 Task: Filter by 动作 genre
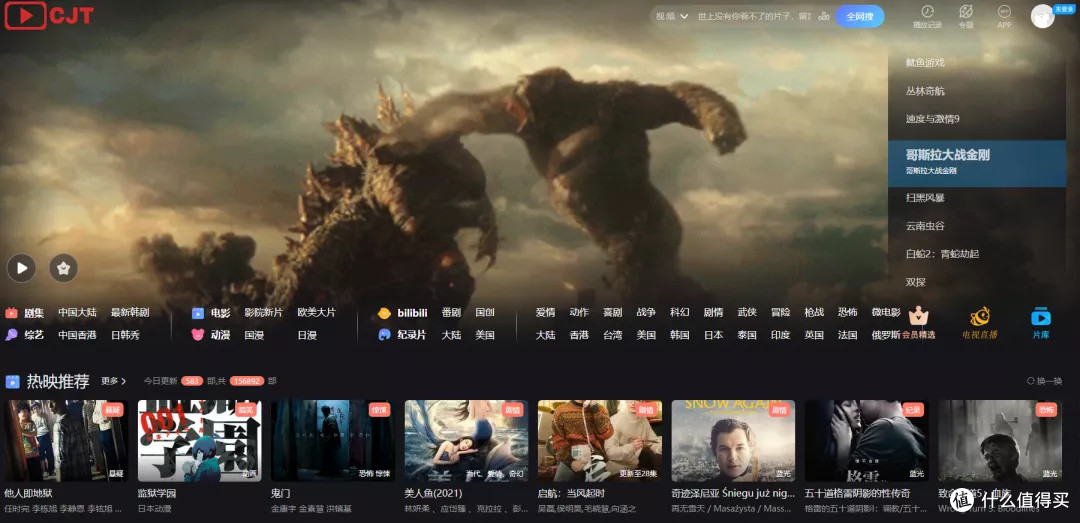[579, 313]
